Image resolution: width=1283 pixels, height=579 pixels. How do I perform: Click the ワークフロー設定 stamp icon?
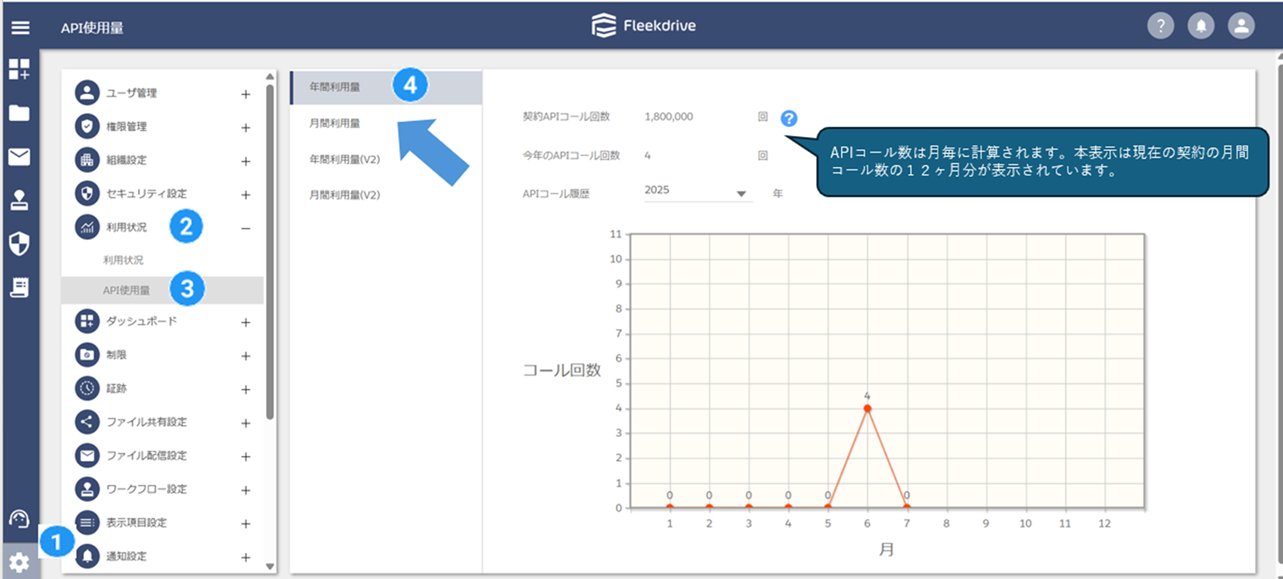pos(88,489)
